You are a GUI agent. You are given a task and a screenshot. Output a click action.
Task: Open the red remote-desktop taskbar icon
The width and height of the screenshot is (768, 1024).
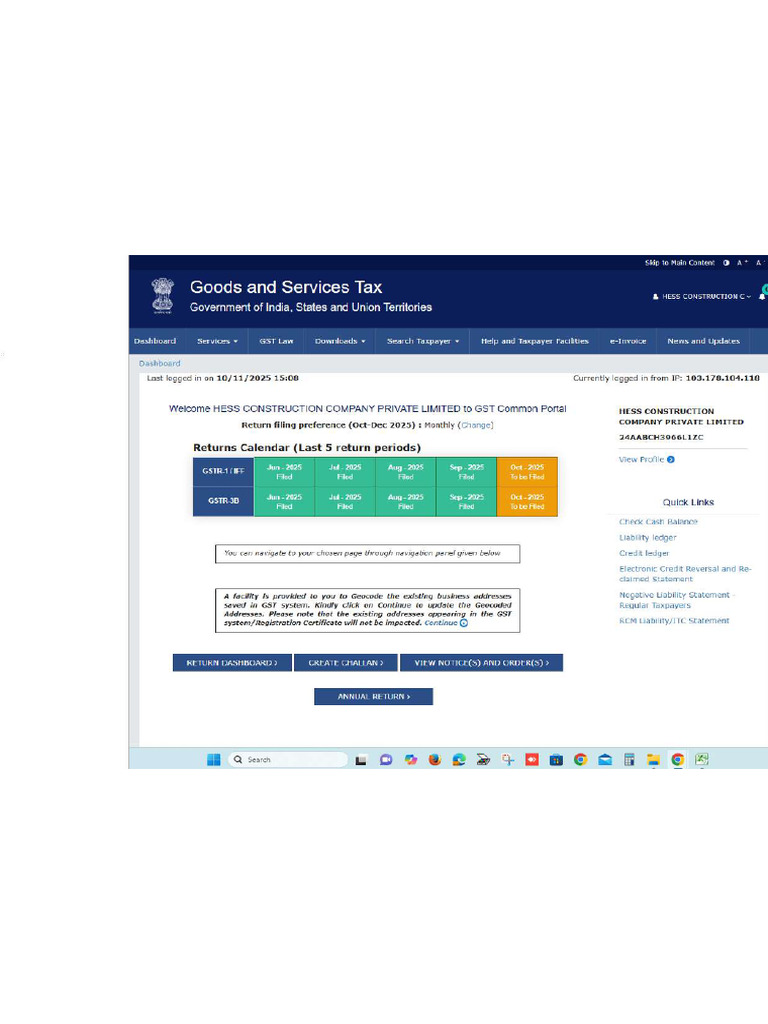[532, 760]
